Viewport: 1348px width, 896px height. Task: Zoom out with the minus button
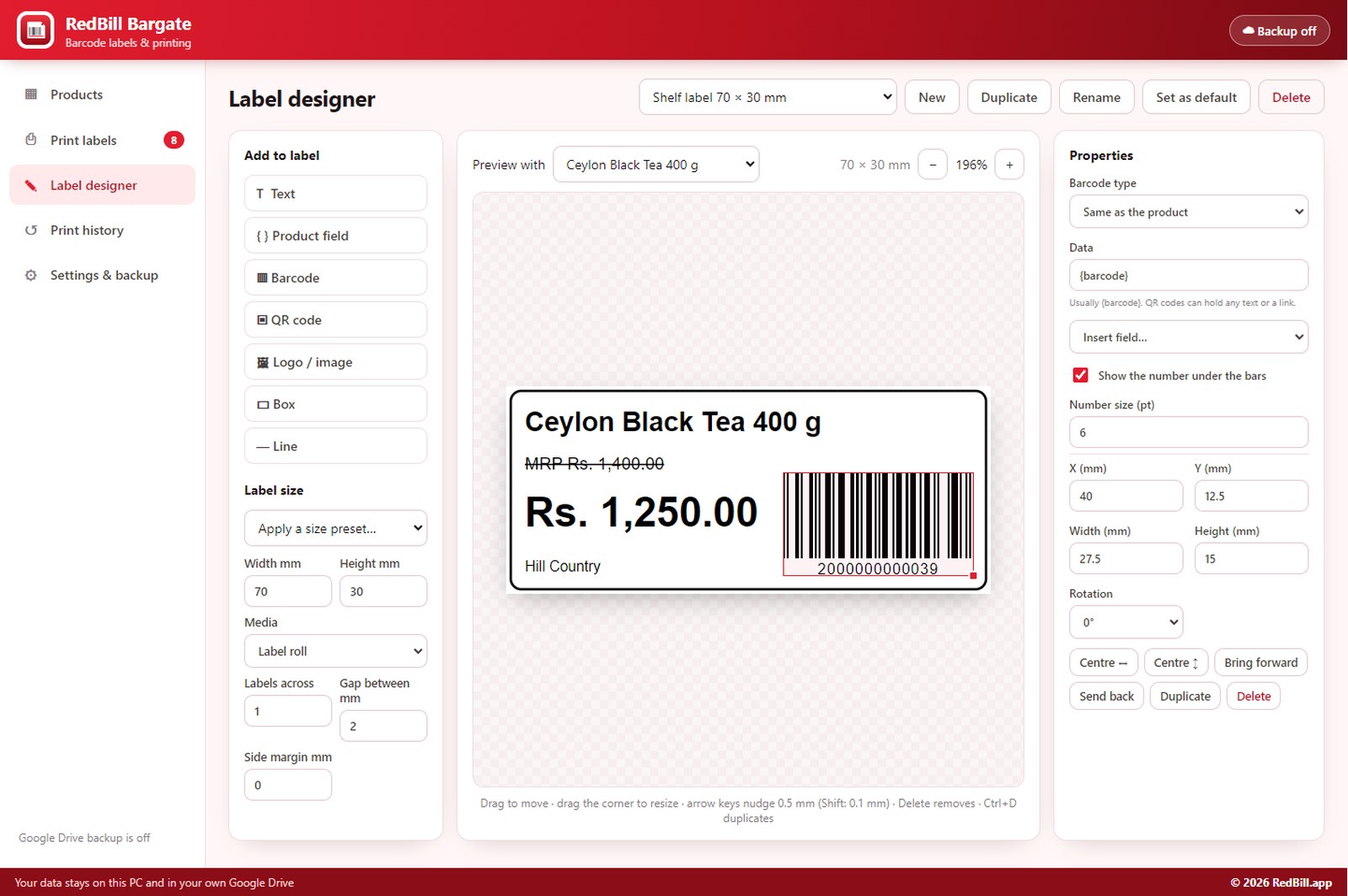coord(933,165)
